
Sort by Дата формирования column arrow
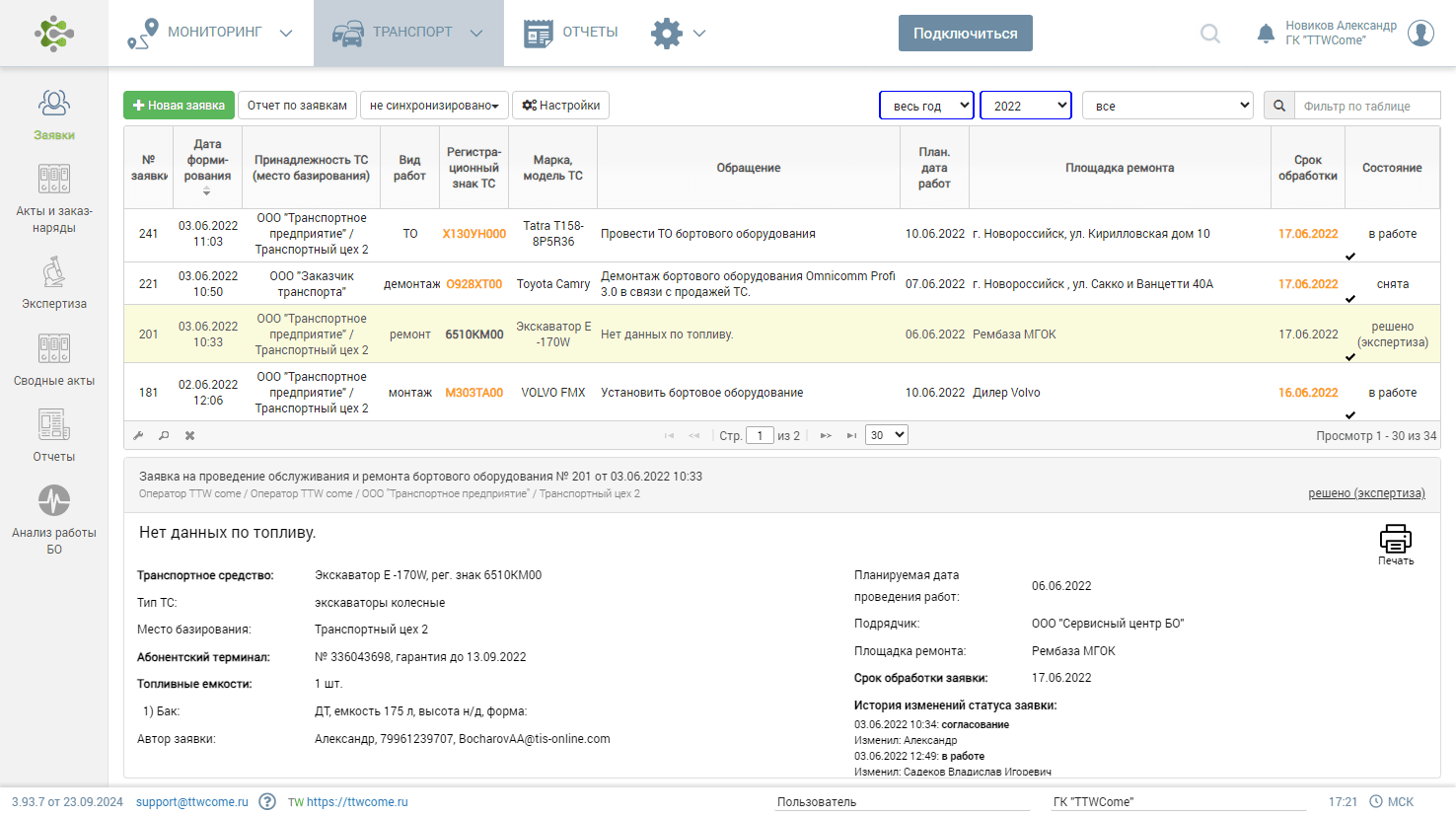[x=207, y=191]
